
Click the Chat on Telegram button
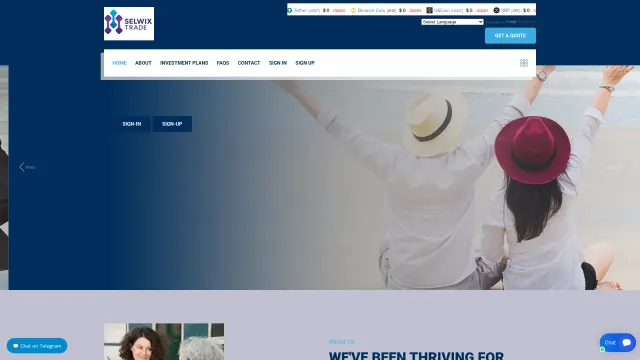click(x=37, y=346)
